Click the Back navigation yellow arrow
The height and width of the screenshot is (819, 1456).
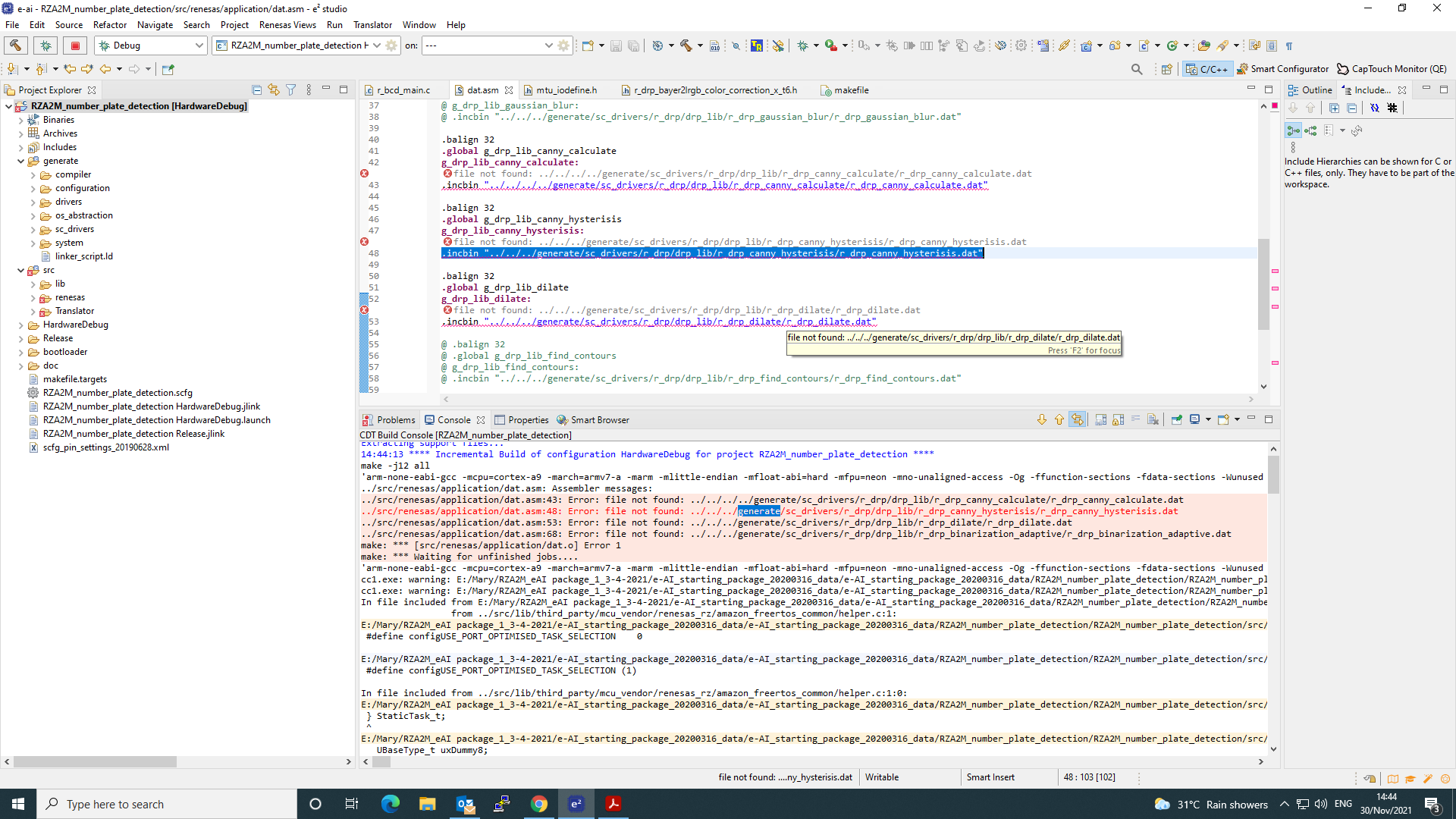coord(105,69)
